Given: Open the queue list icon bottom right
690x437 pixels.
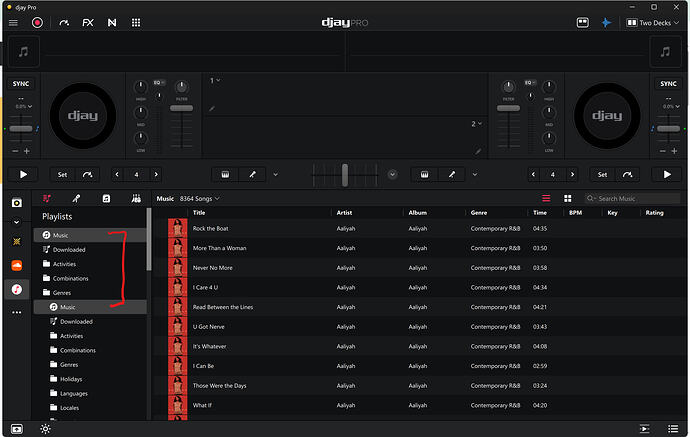Looking at the screenshot, I should coord(673,429).
